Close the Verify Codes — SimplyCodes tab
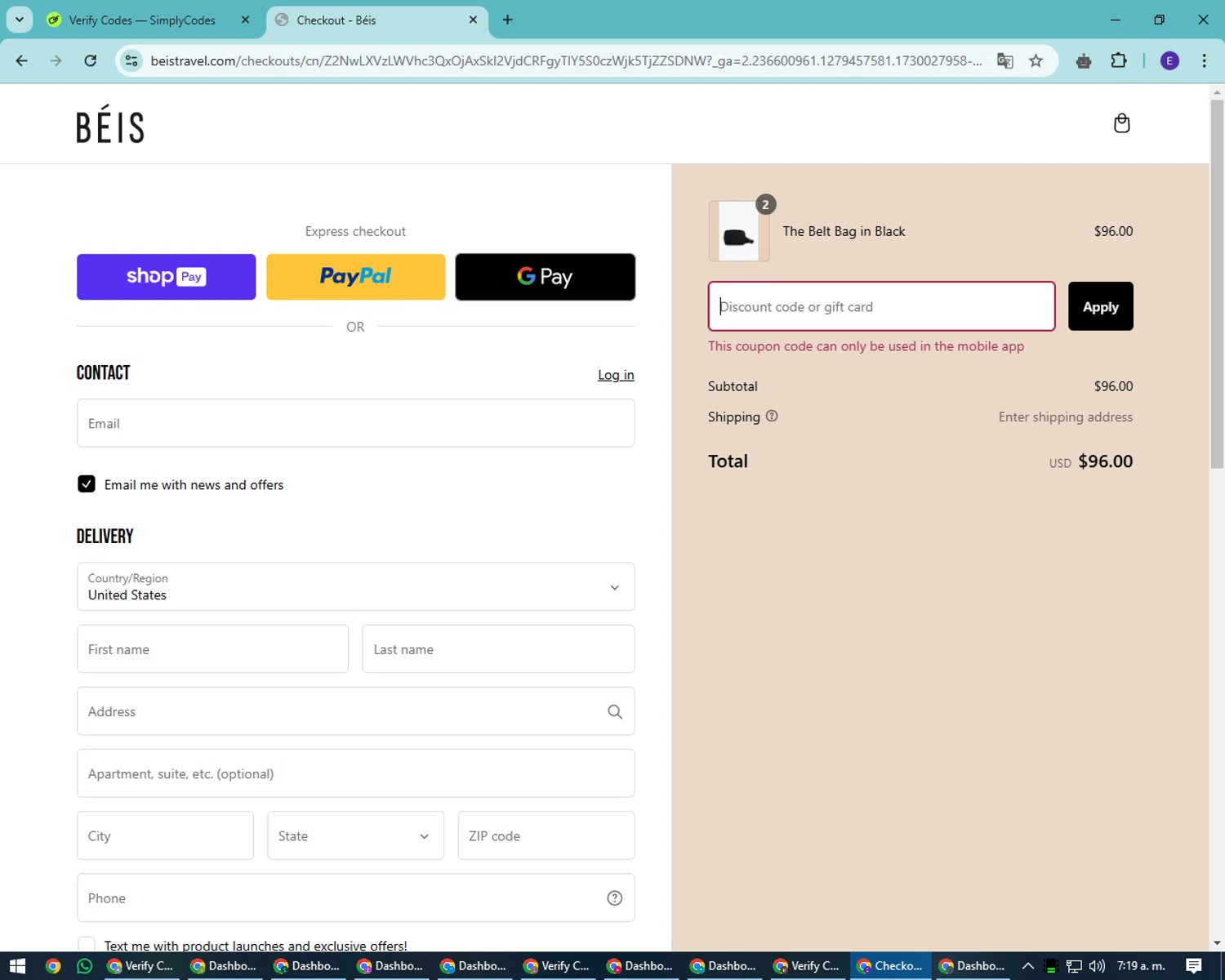This screenshot has height=980, width=1225. click(245, 20)
